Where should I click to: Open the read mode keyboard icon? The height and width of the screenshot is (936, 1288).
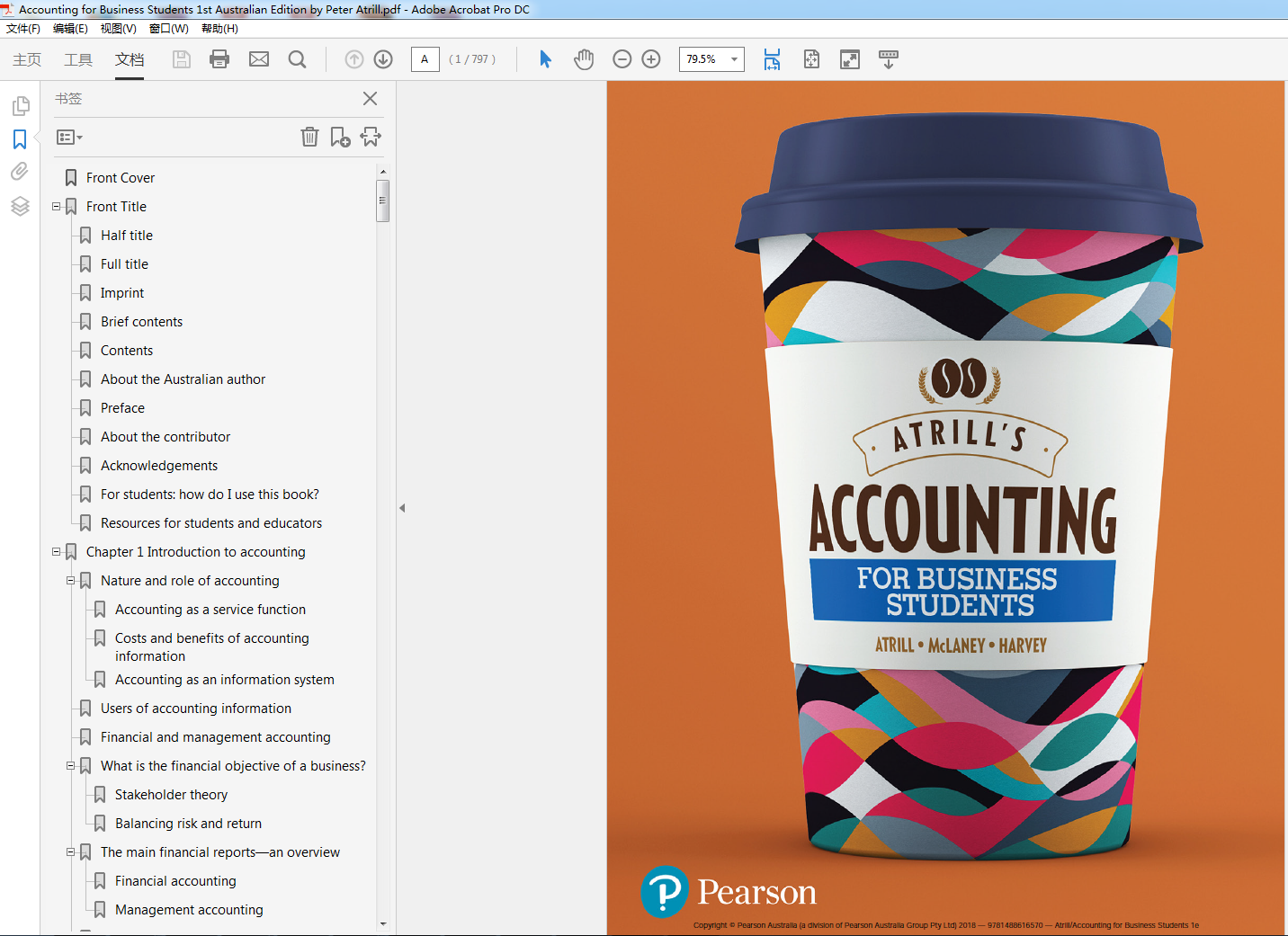pos(889,59)
